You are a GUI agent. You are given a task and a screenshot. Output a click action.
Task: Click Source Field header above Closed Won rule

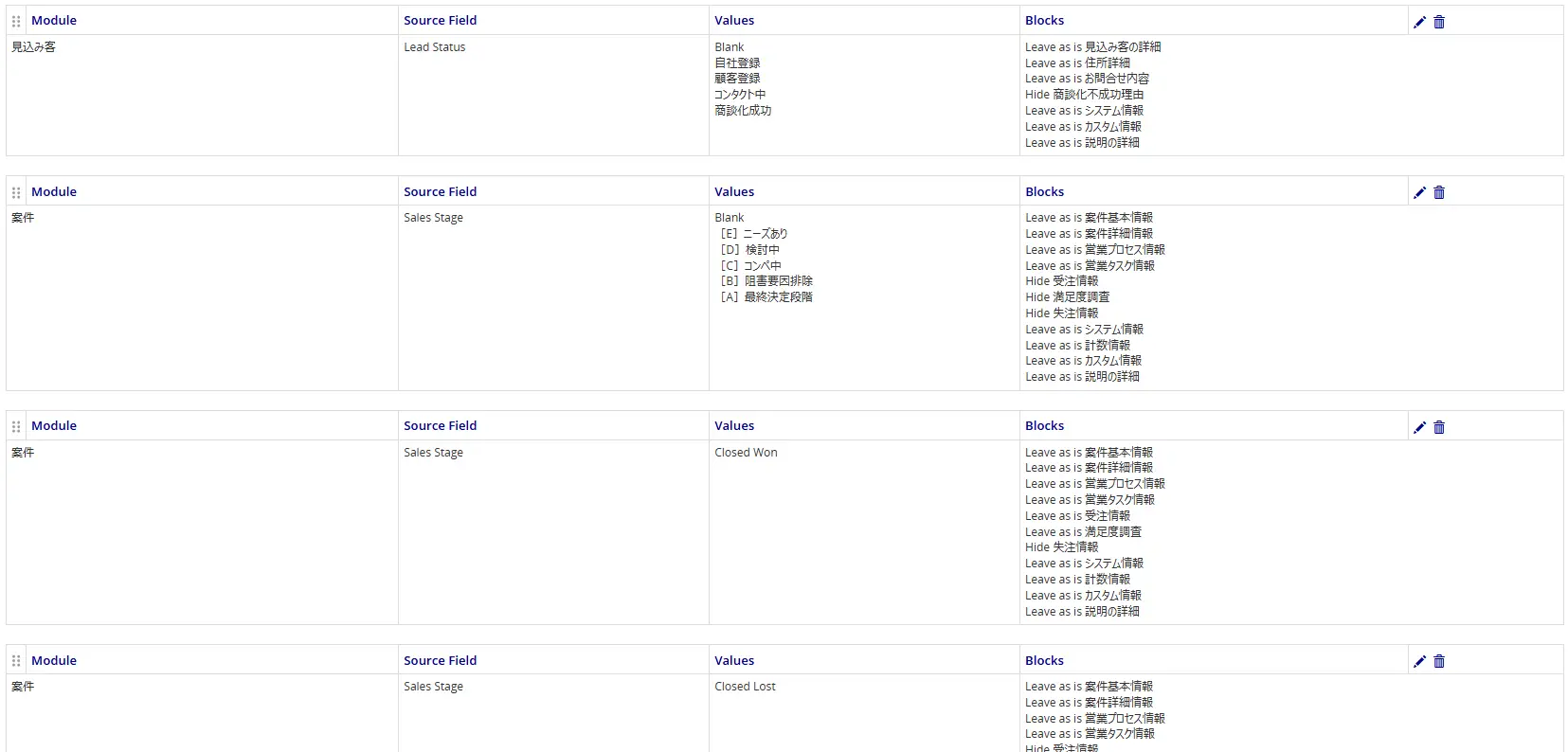440,426
